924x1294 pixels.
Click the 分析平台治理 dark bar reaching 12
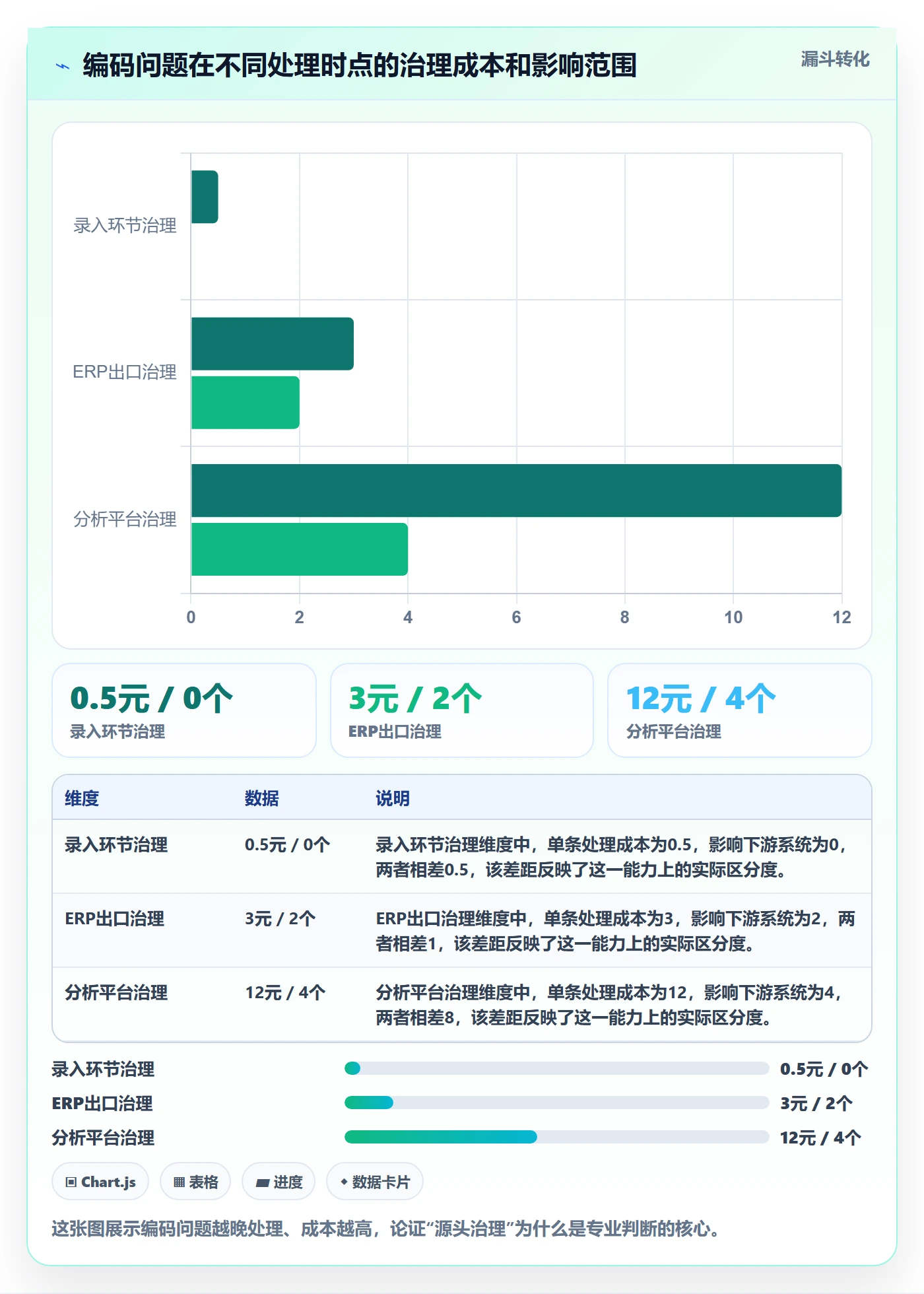coord(516,491)
